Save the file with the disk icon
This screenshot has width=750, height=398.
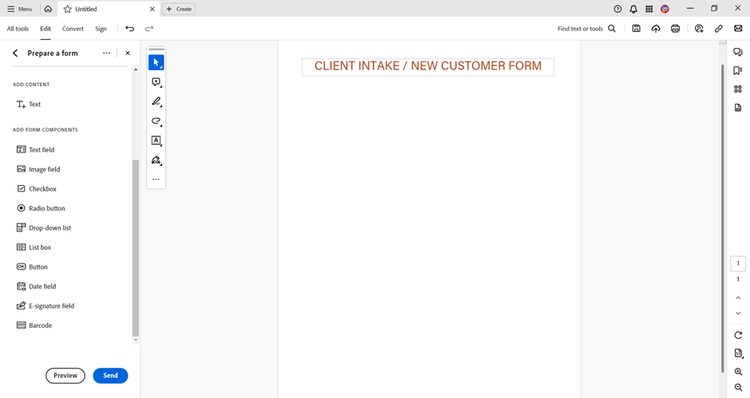tap(636, 29)
